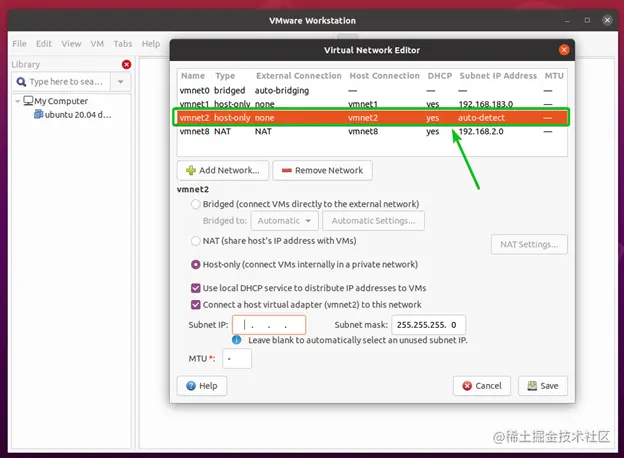624x458 pixels.
Task: Select ubuntu 20.04 d... tree item label
Action: (x=78, y=115)
